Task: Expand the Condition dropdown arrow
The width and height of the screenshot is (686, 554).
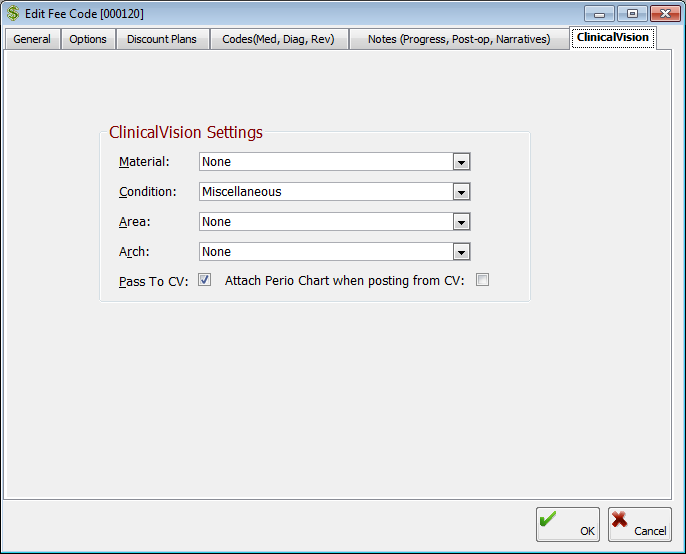Action: click(461, 192)
